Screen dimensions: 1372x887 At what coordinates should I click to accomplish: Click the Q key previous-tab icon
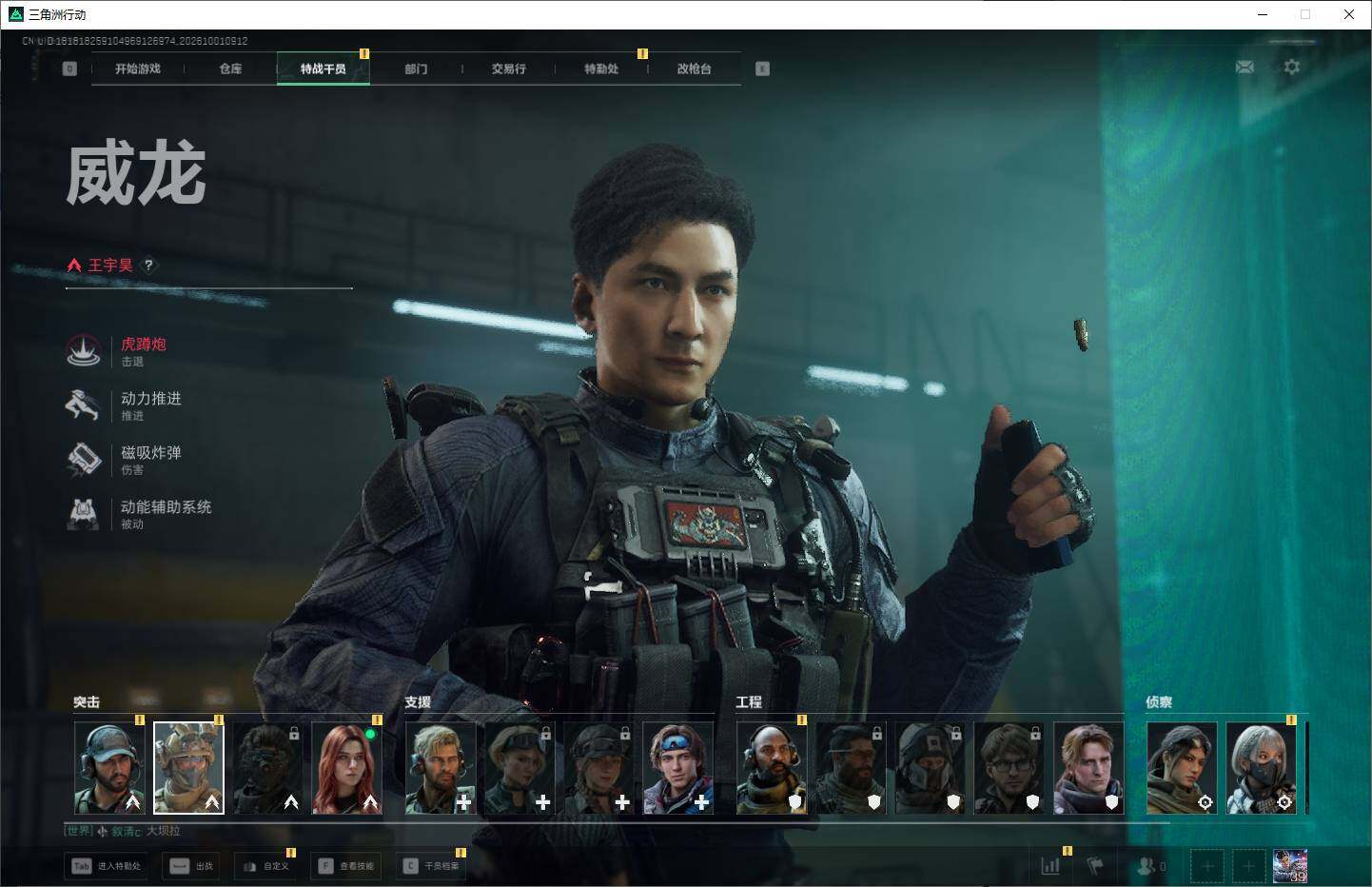(x=69, y=69)
